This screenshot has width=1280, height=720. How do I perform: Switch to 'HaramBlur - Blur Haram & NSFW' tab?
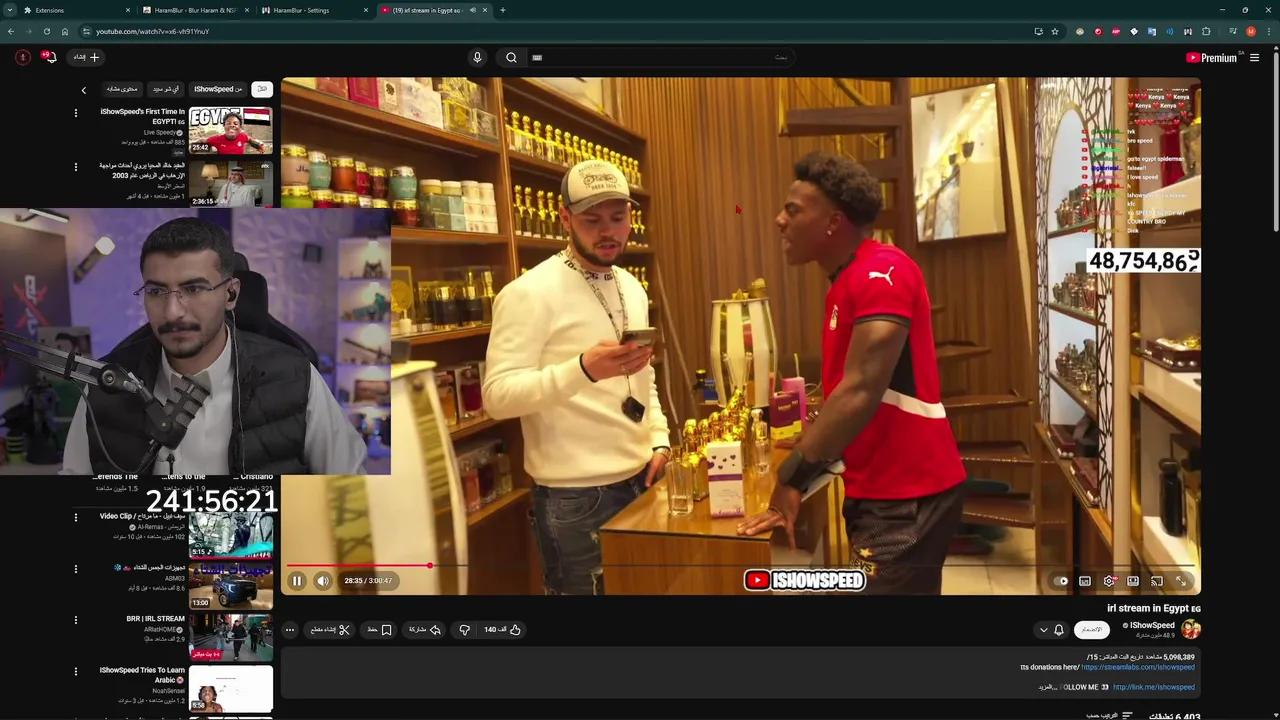tap(195, 10)
